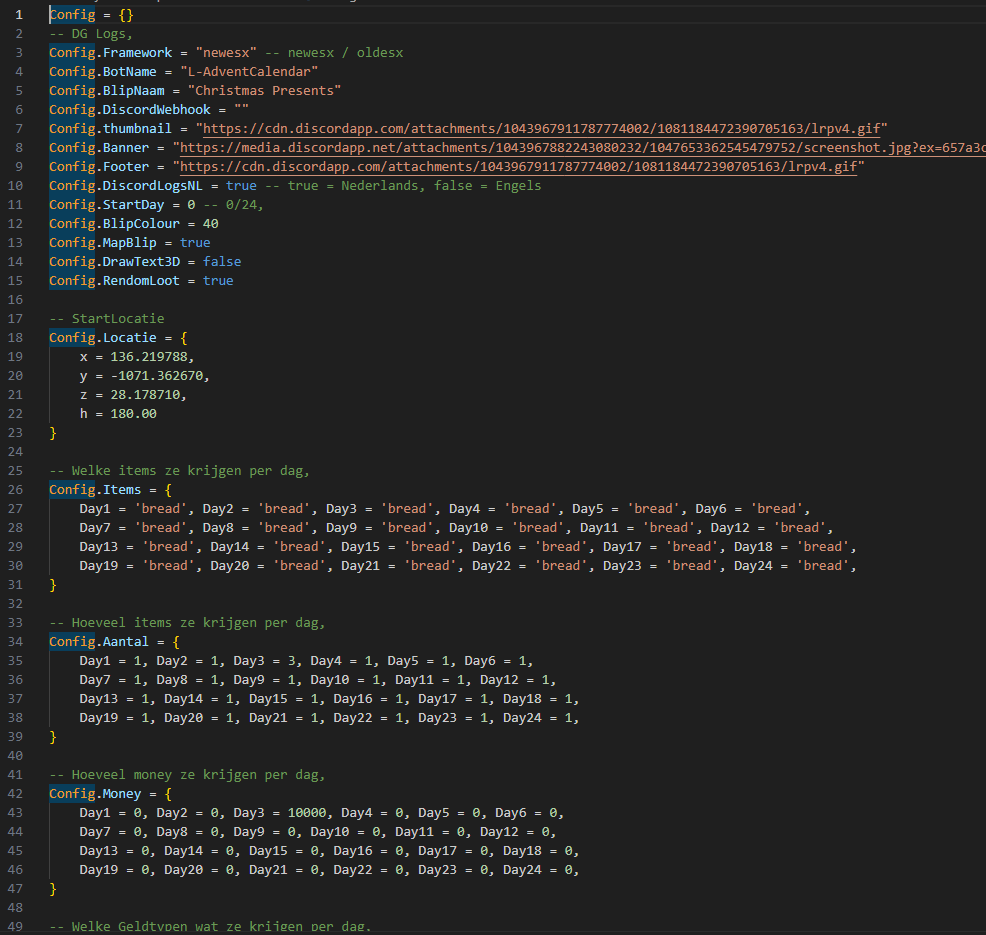Click the y coordinate -1071.362670

point(157,375)
